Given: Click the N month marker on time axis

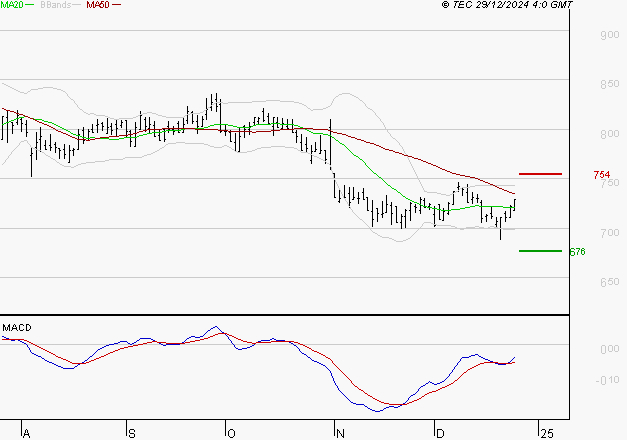Looking at the screenshot, I should (340, 433).
